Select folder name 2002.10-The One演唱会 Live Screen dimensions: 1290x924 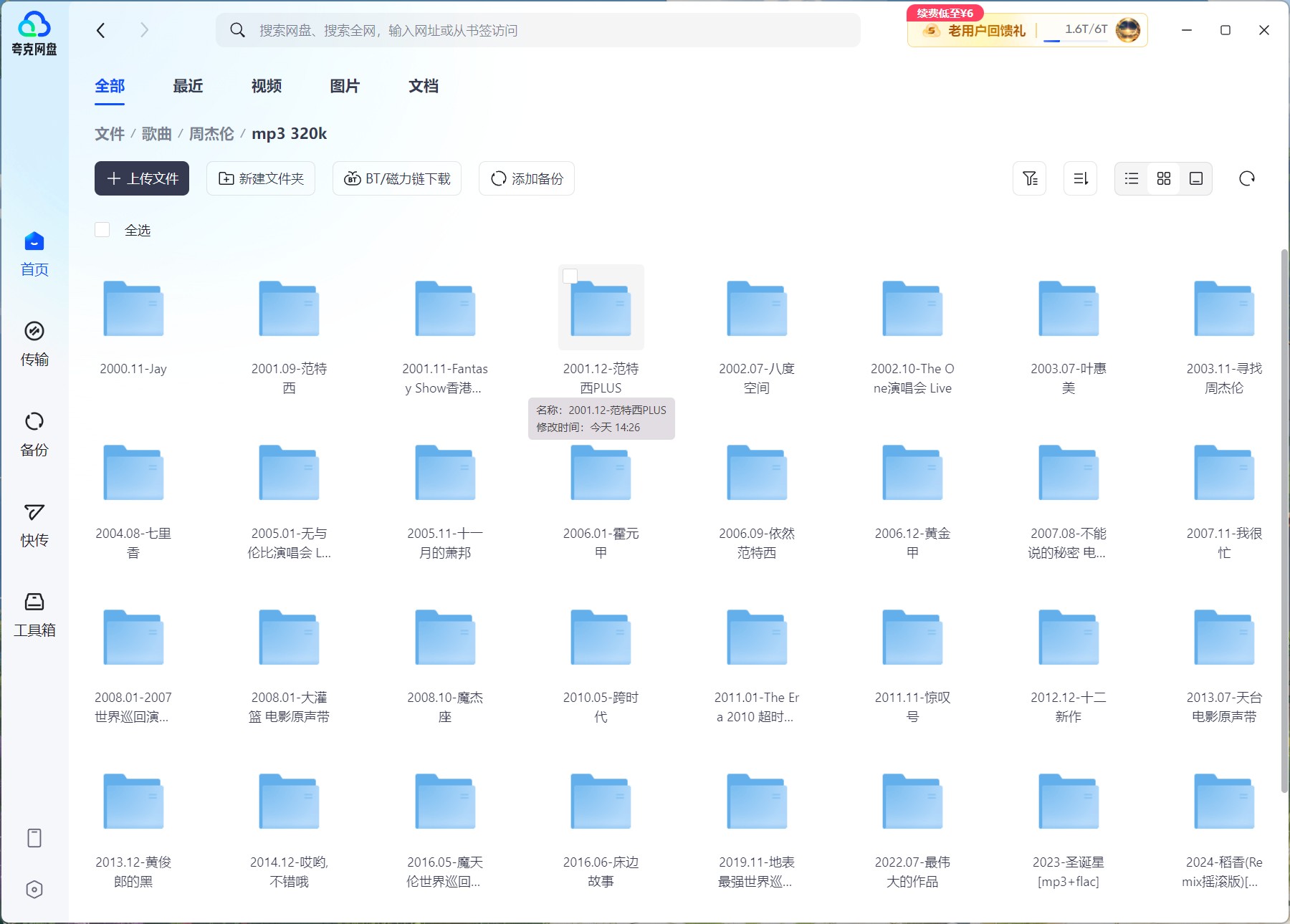point(912,378)
